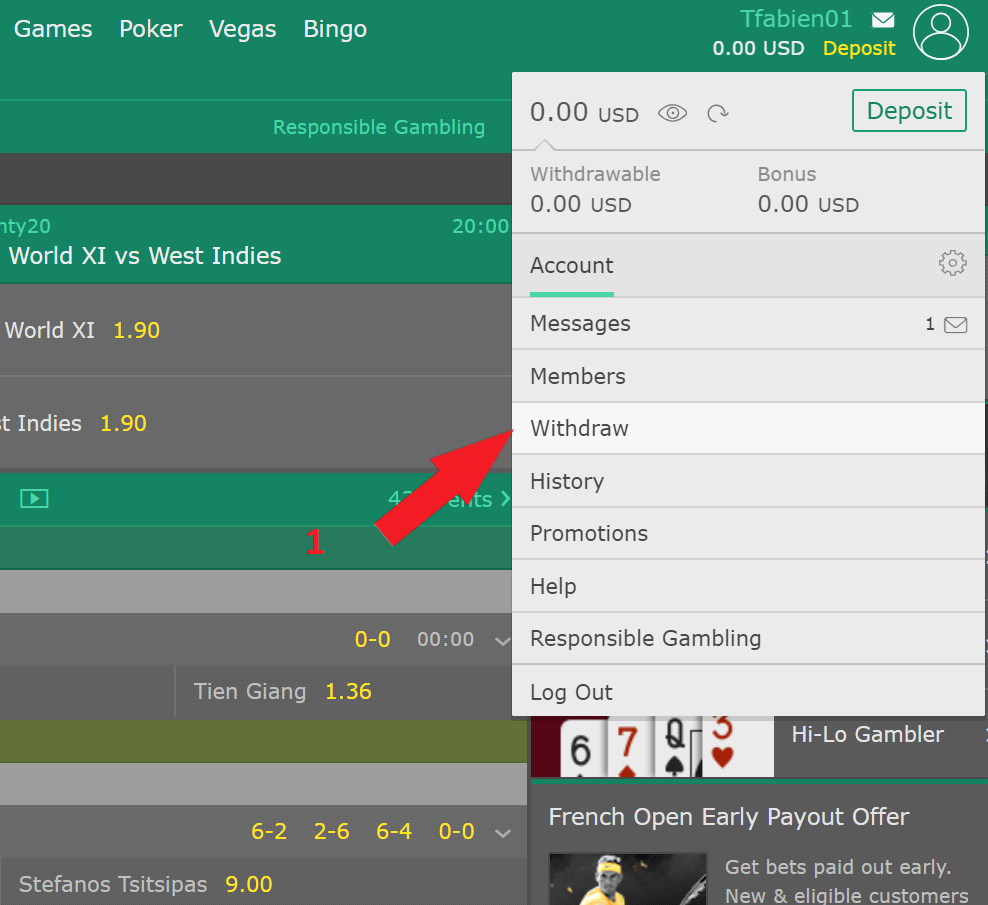Click the envelope icon beside Tfabien01
The width and height of the screenshot is (988, 905).
pos(883,20)
